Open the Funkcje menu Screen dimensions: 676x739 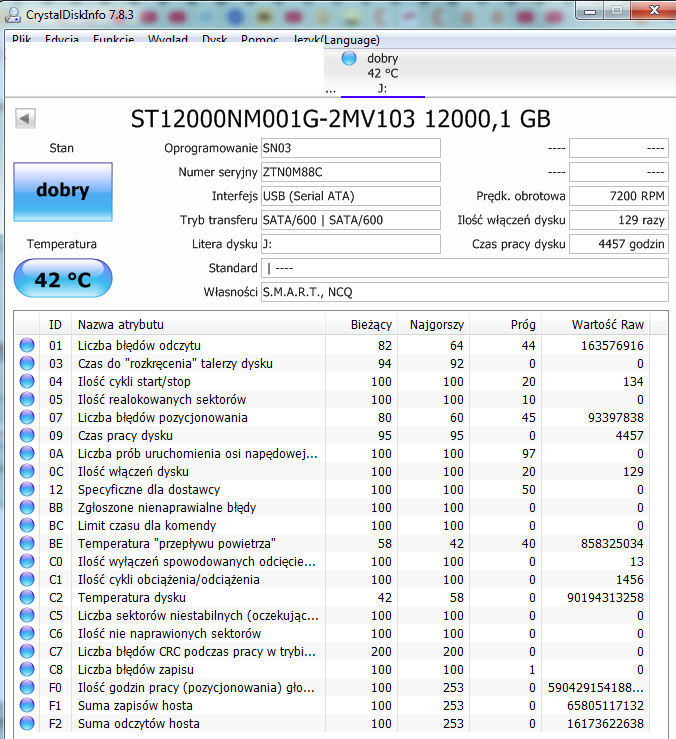[114, 40]
